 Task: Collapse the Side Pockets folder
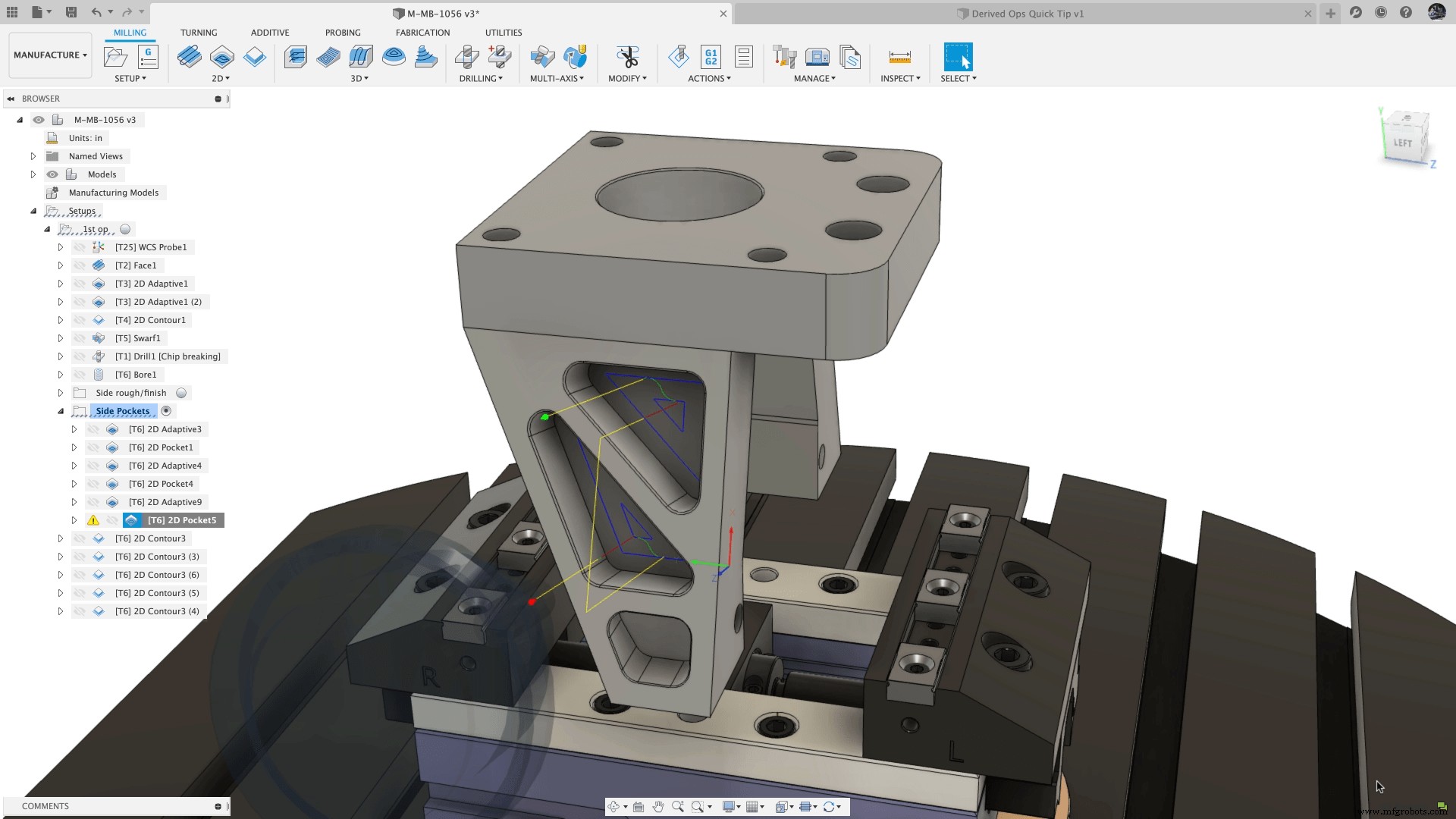(x=61, y=411)
